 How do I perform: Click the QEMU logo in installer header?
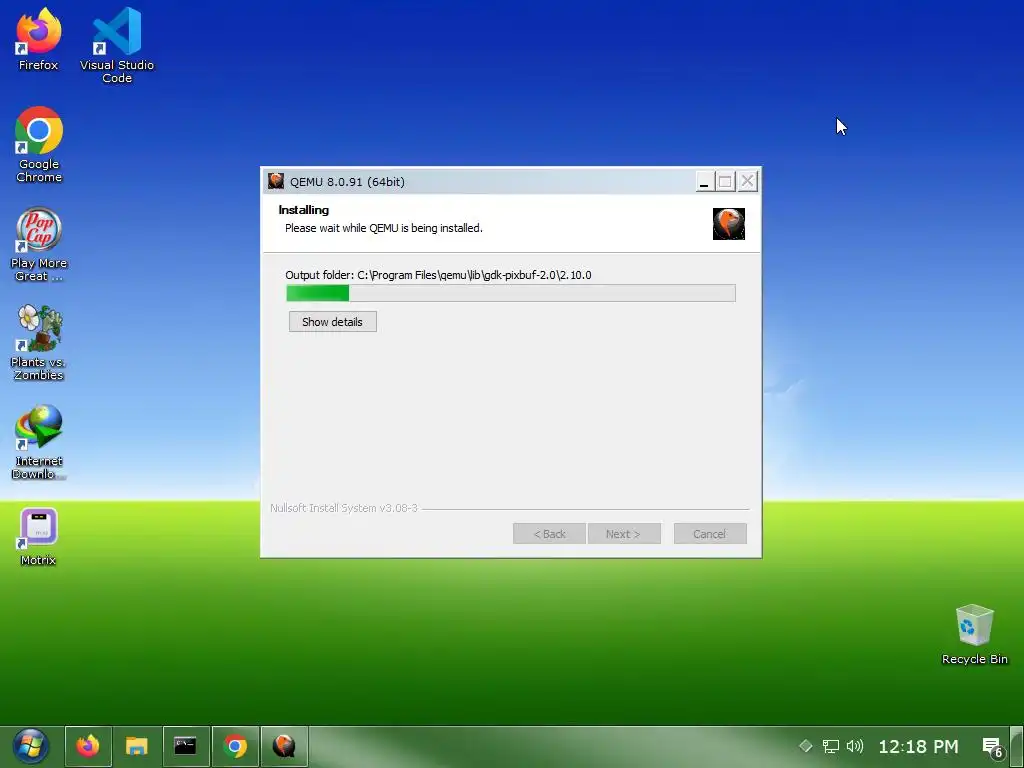[x=729, y=224]
